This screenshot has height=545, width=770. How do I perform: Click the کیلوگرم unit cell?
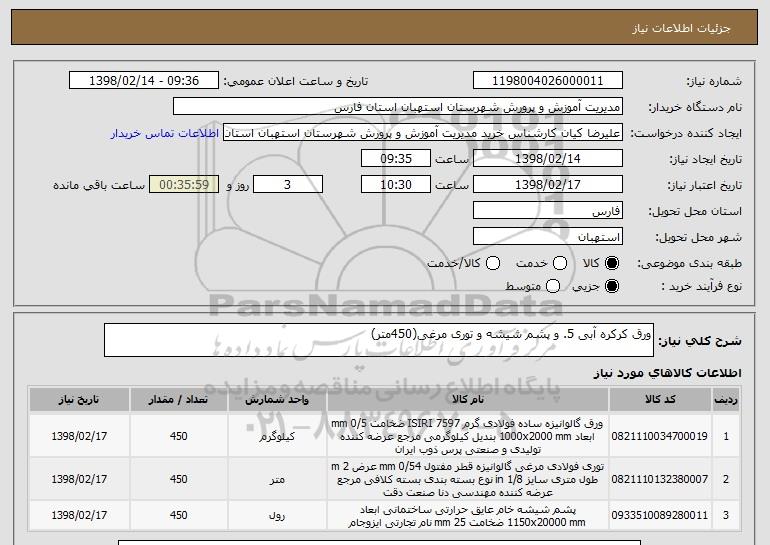coord(277,436)
